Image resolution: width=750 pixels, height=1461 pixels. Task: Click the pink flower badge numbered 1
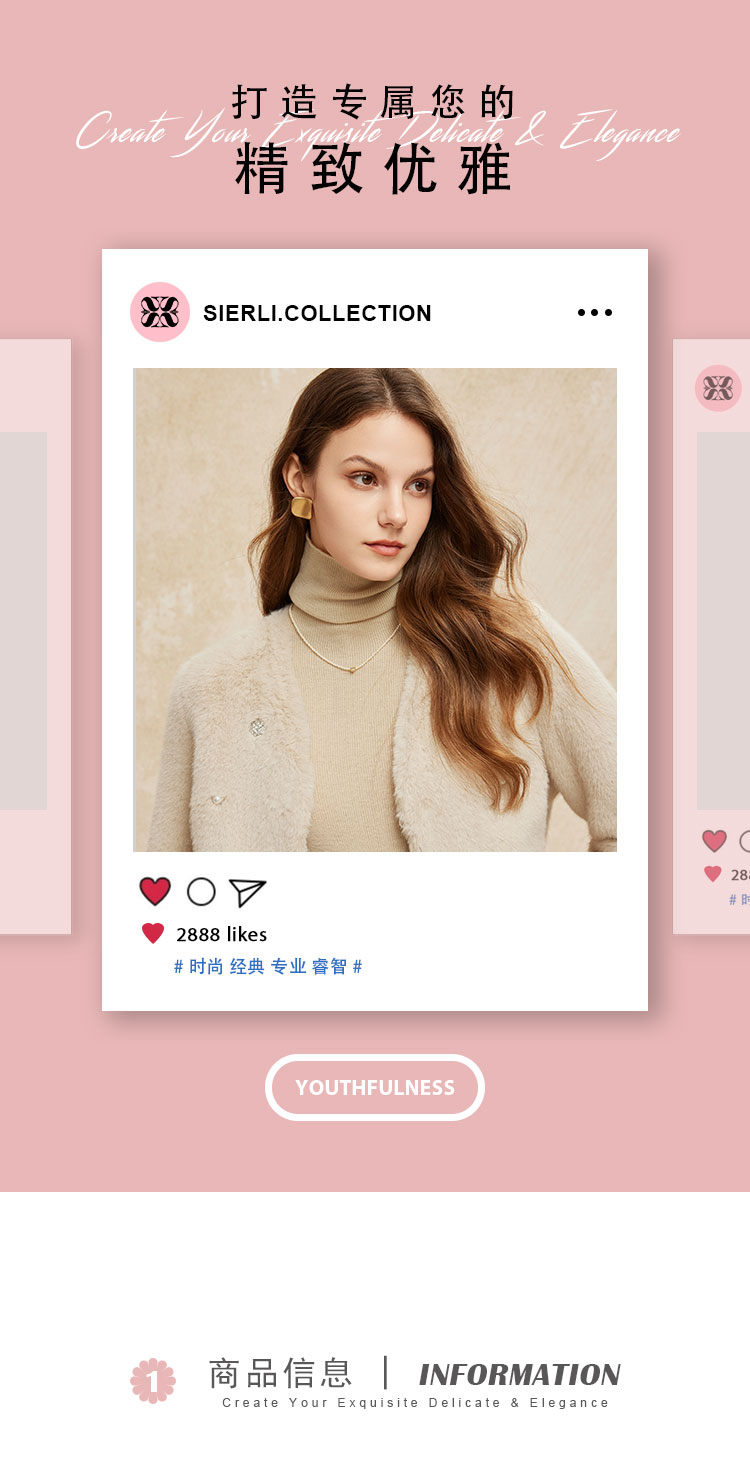click(153, 1381)
